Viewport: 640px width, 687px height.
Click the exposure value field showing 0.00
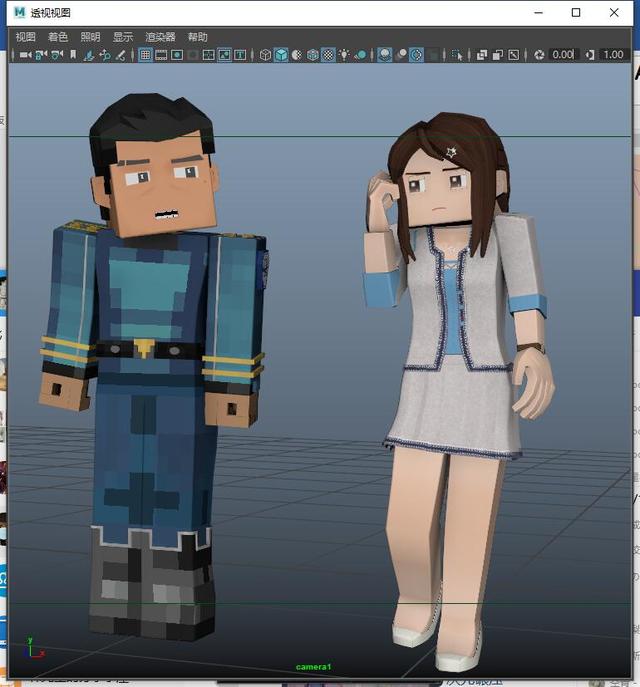click(x=563, y=55)
